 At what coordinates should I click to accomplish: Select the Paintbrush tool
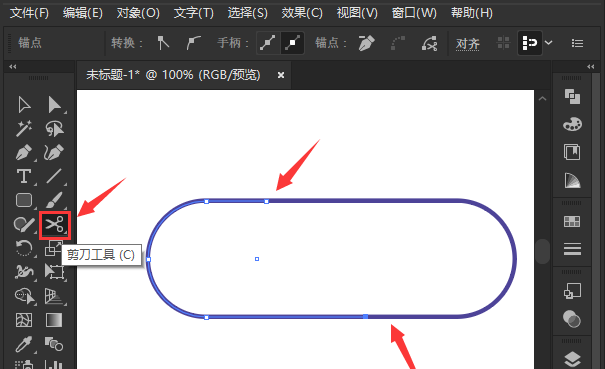pyautogui.click(x=54, y=200)
